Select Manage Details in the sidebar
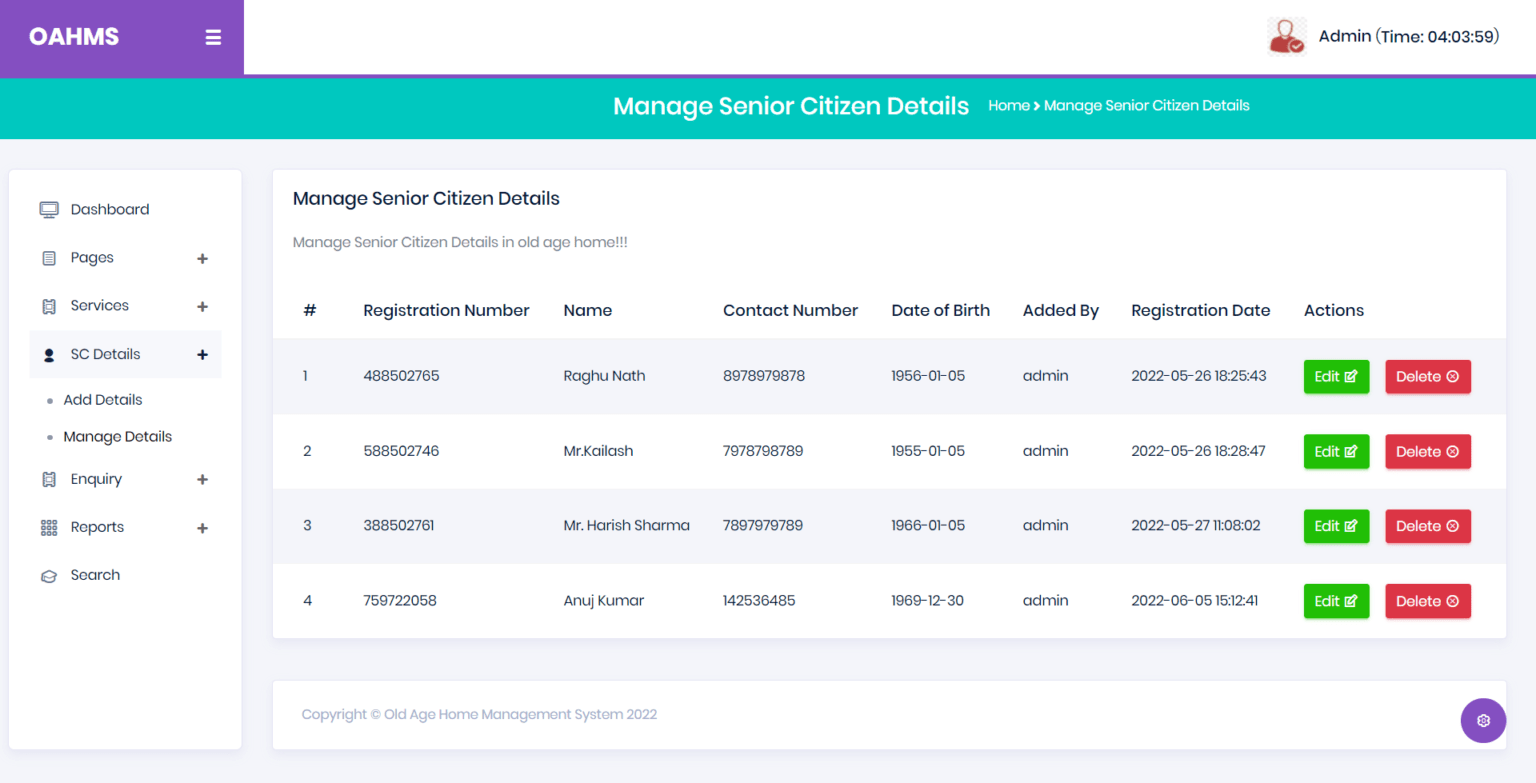The image size is (1536, 783). (x=117, y=436)
